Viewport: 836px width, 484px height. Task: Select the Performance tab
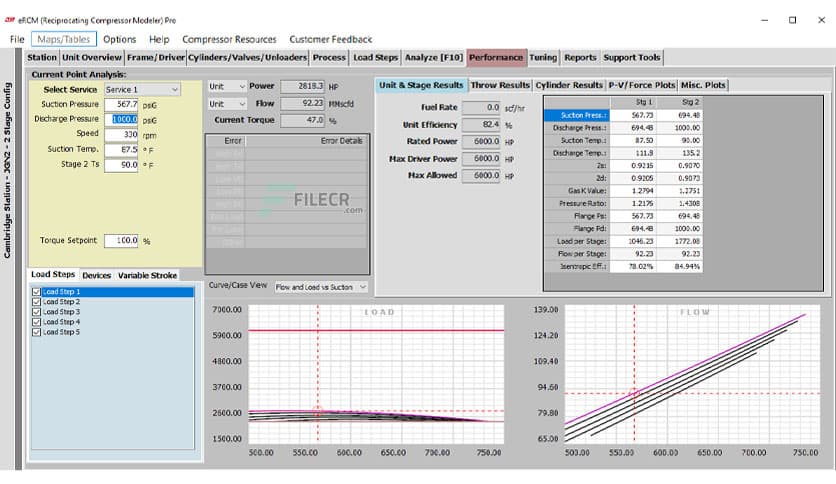pos(496,58)
